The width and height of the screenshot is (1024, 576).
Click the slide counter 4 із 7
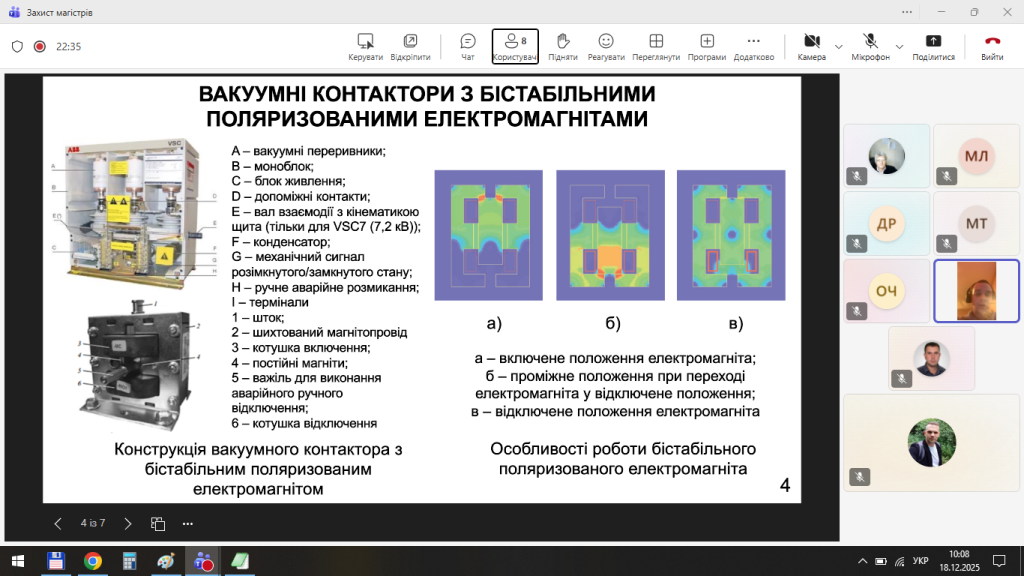point(93,523)
